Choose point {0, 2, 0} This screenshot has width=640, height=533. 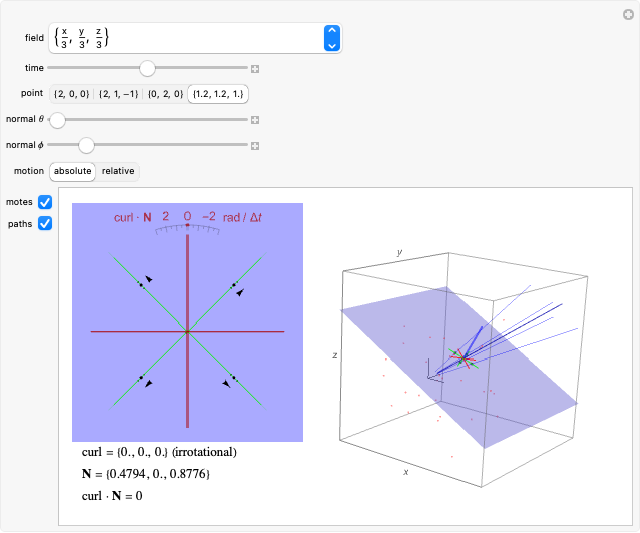pyautogui.click(x=165, y=94)
